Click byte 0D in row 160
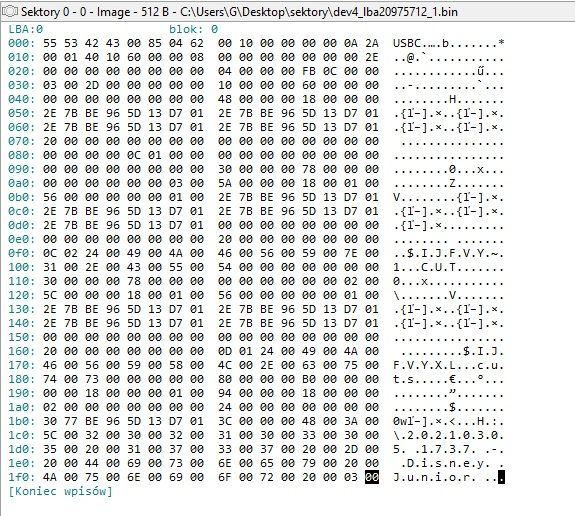This screenshot has width=575, height=516. 225,351
